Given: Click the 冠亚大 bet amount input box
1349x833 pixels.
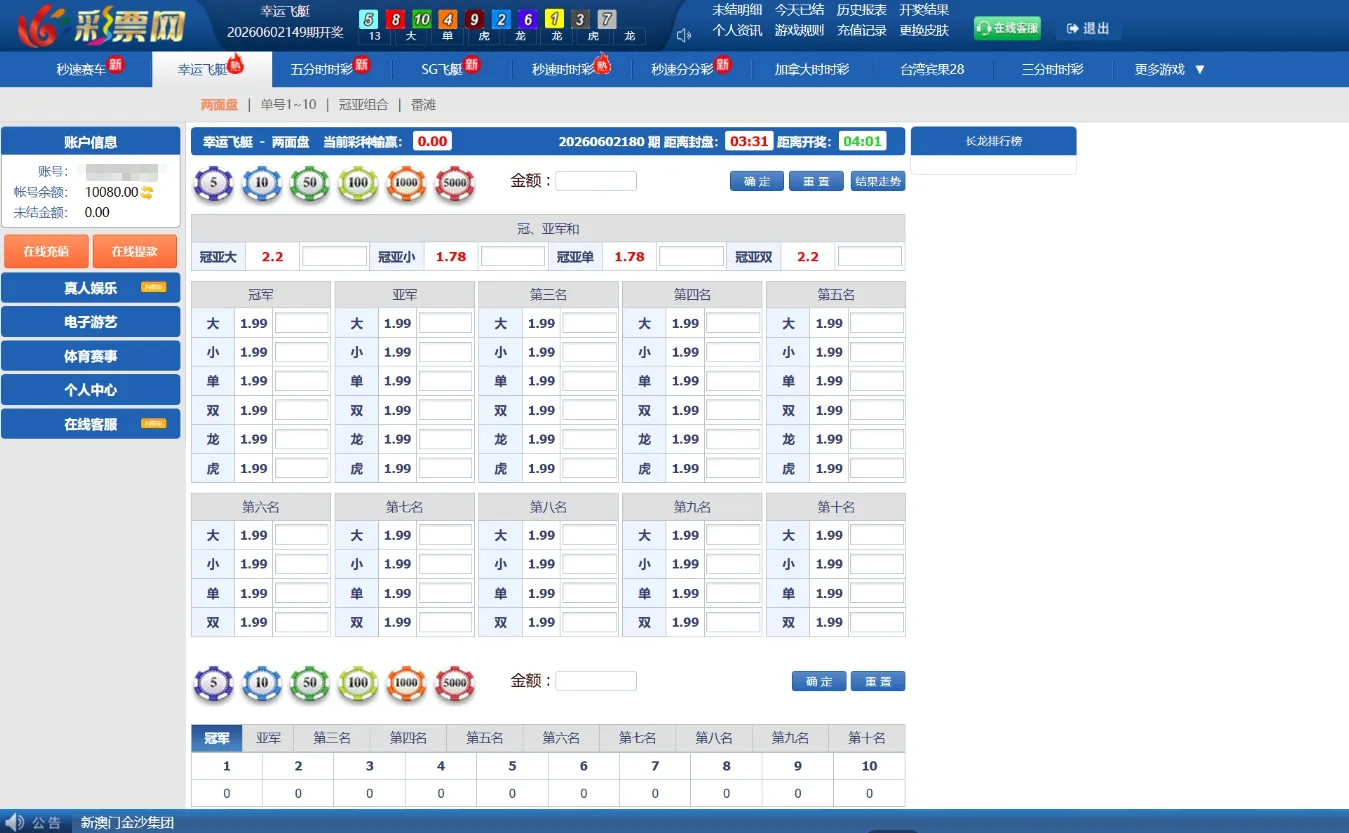Looking at the screenshot, I should tap(335, 257).
